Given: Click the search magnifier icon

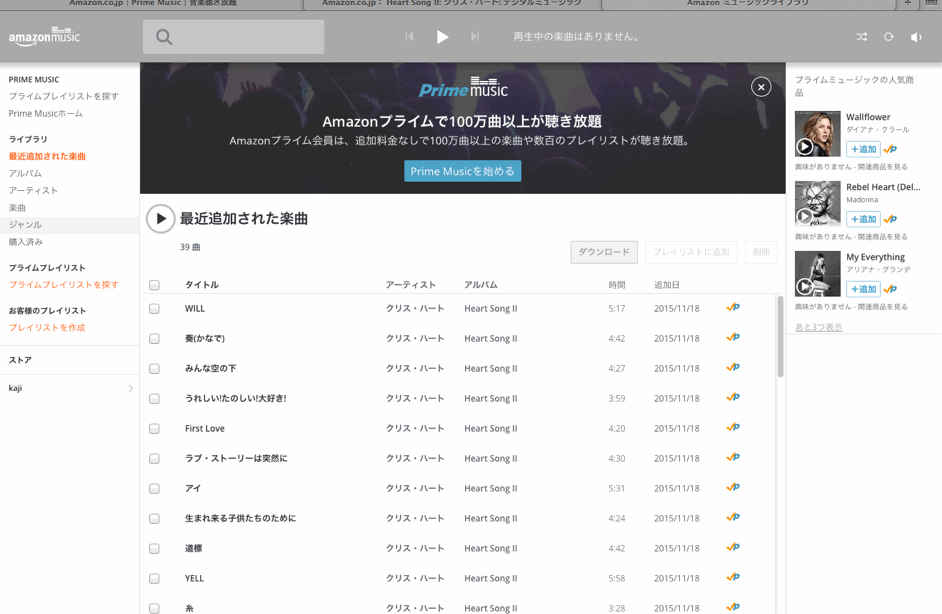Looking at the screenshot, I should click(x=164, y=37).
